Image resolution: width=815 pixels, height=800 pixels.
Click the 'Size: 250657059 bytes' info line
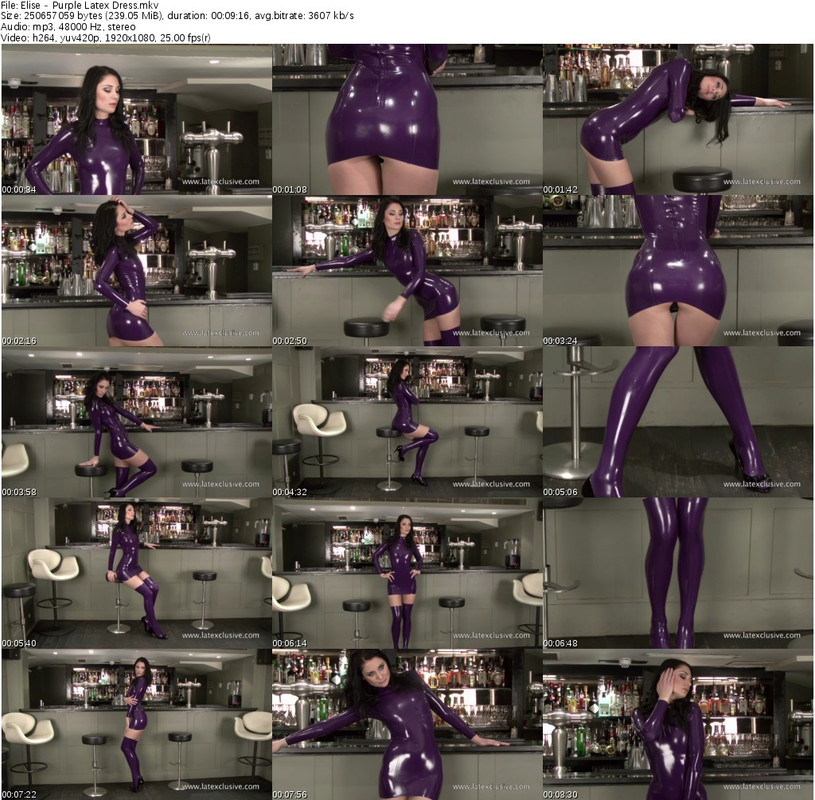pos(177,16)
